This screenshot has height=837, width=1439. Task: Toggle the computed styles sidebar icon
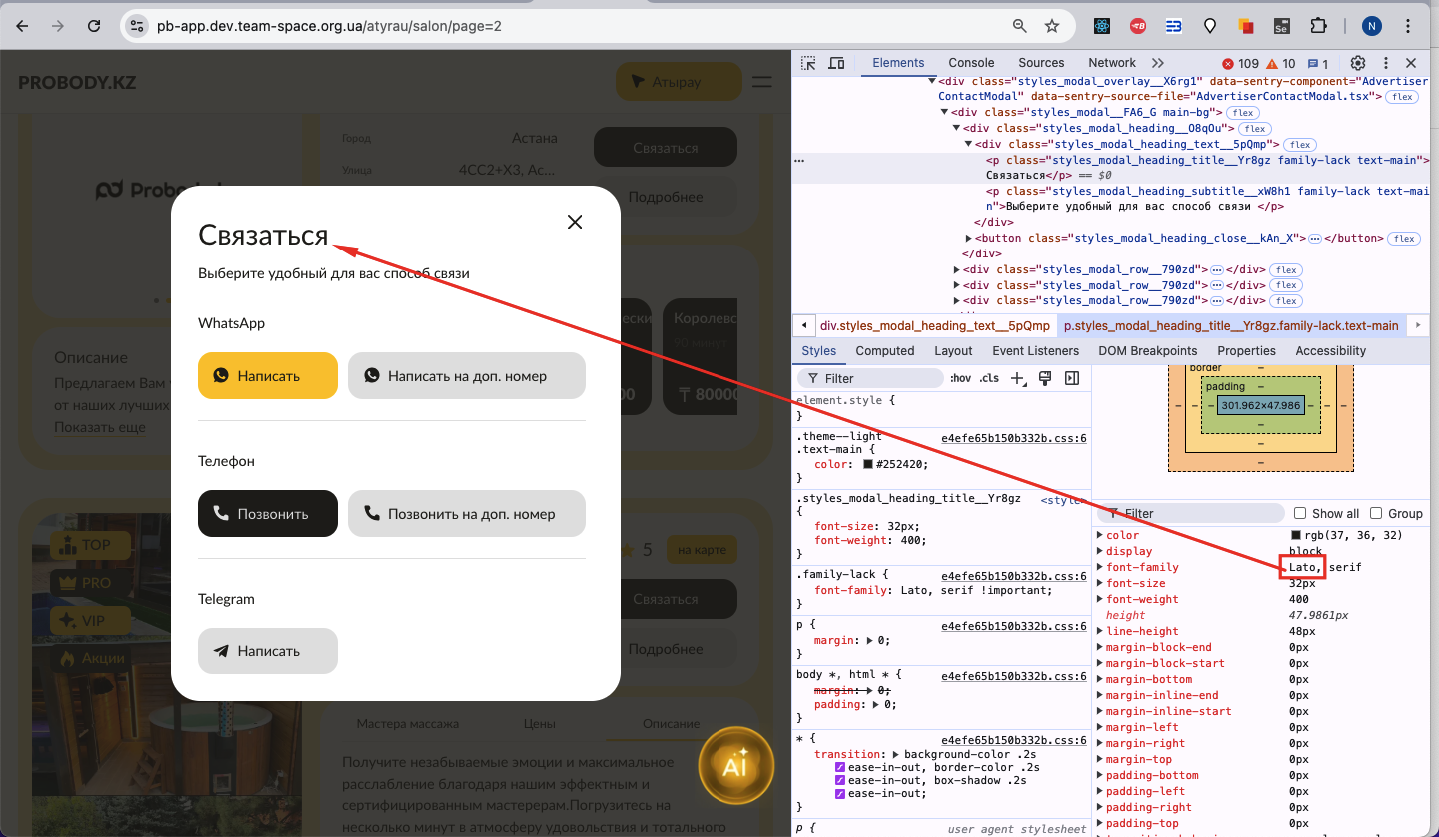coord(1072,378)
